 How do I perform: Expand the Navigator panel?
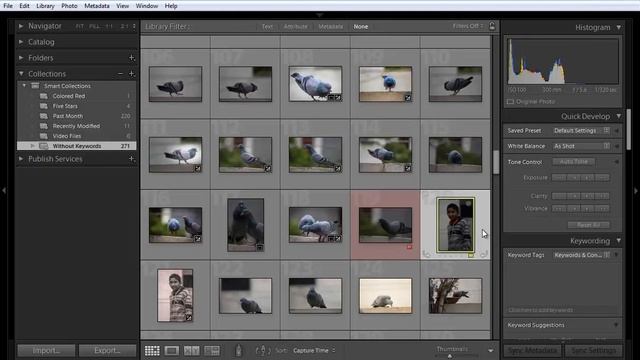(21, 26)
